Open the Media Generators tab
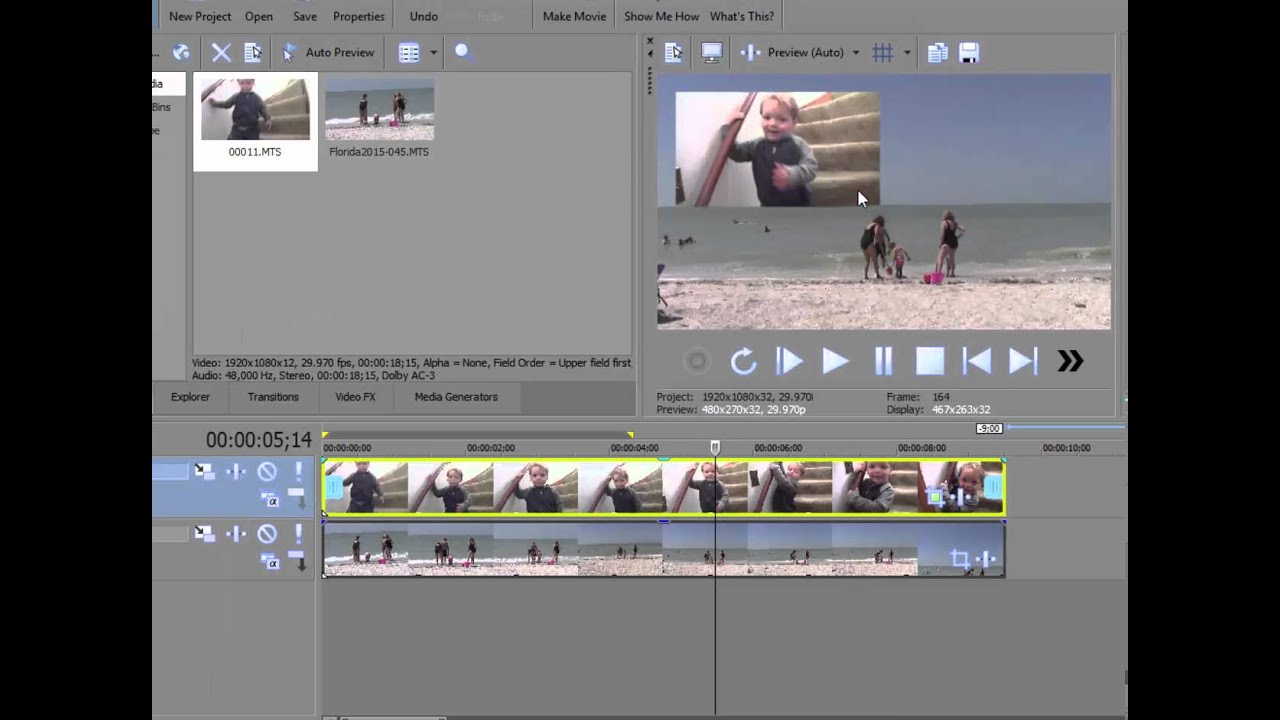 (x=456, y=397)
